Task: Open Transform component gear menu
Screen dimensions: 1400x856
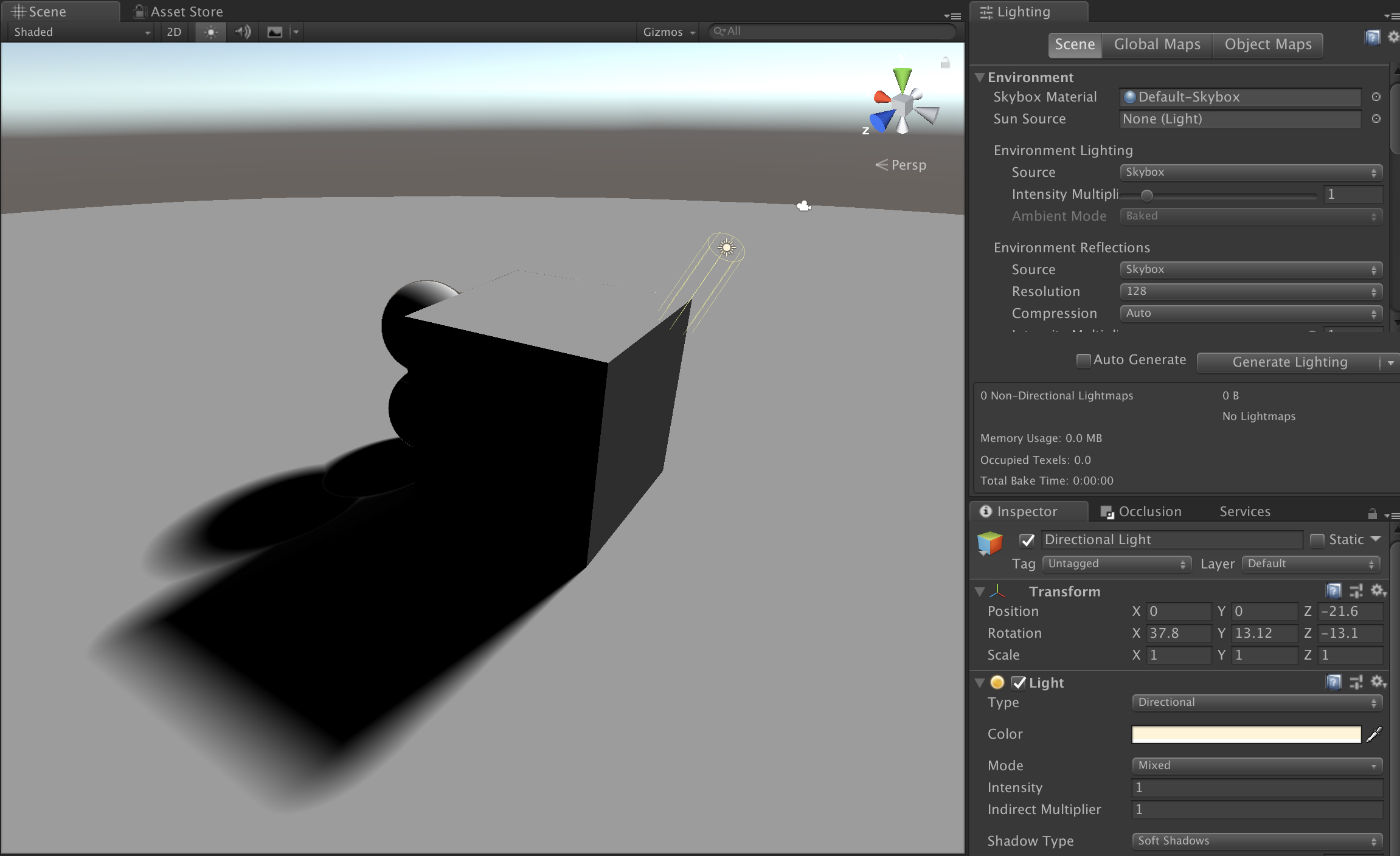Action: coord(1378,591)
